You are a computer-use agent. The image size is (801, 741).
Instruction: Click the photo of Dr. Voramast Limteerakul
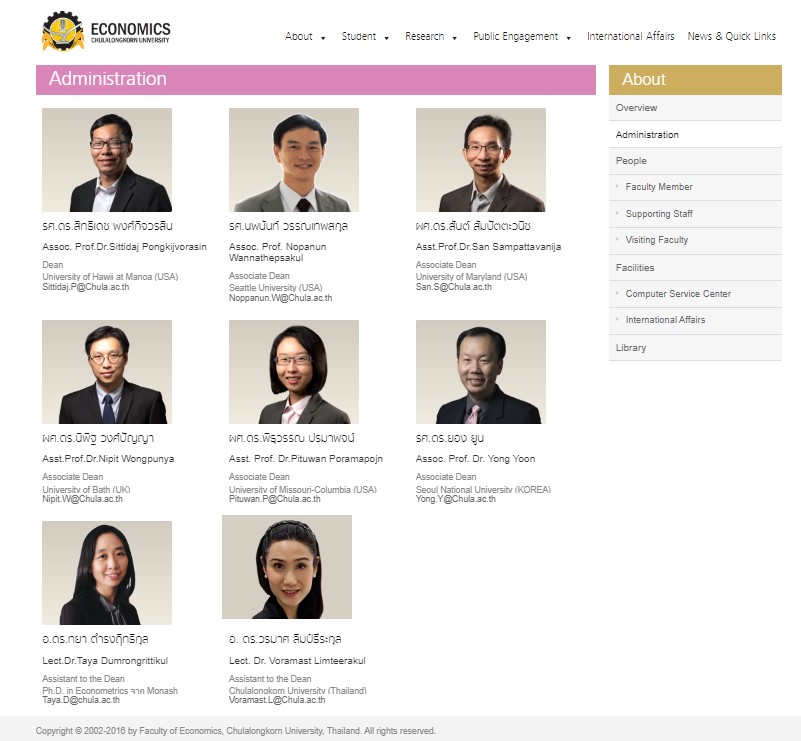(287, 567)
